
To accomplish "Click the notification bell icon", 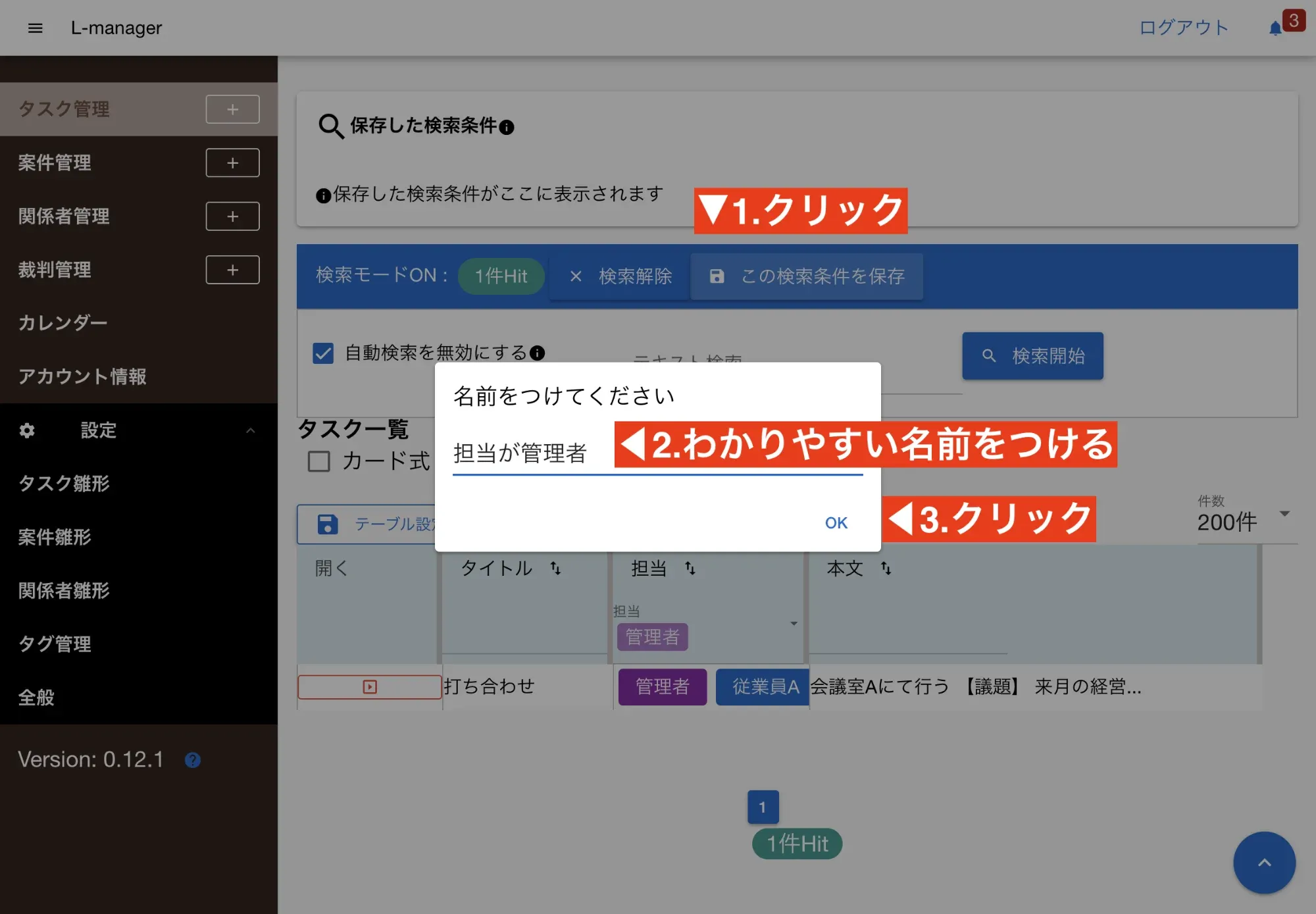I will click(1275, 28).
